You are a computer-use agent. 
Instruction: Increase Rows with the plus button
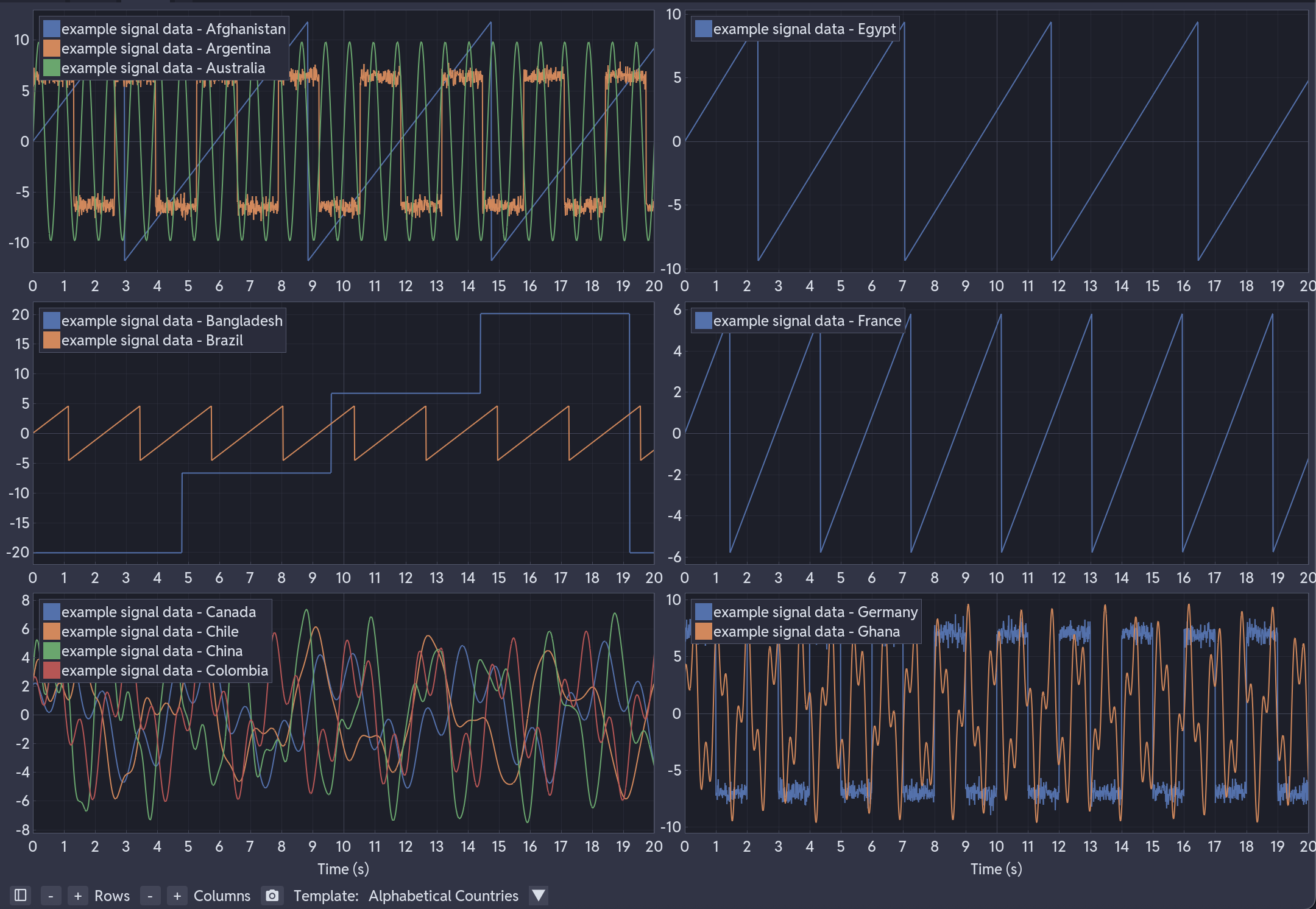[77, 896]
